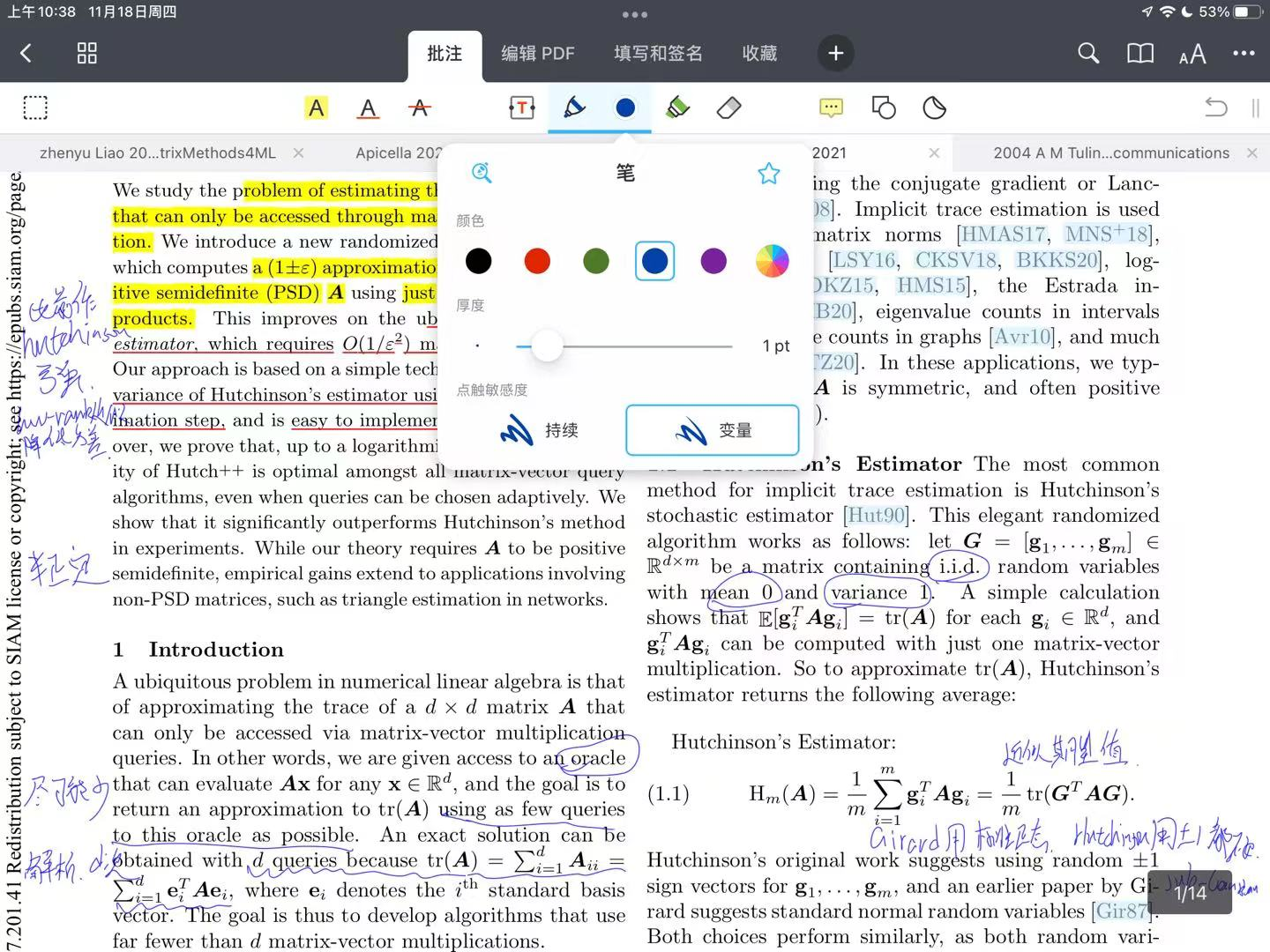Screen dimensions: 1270x952
Task: Click the pen thickness slider handle
Action: tap(547, 346)
